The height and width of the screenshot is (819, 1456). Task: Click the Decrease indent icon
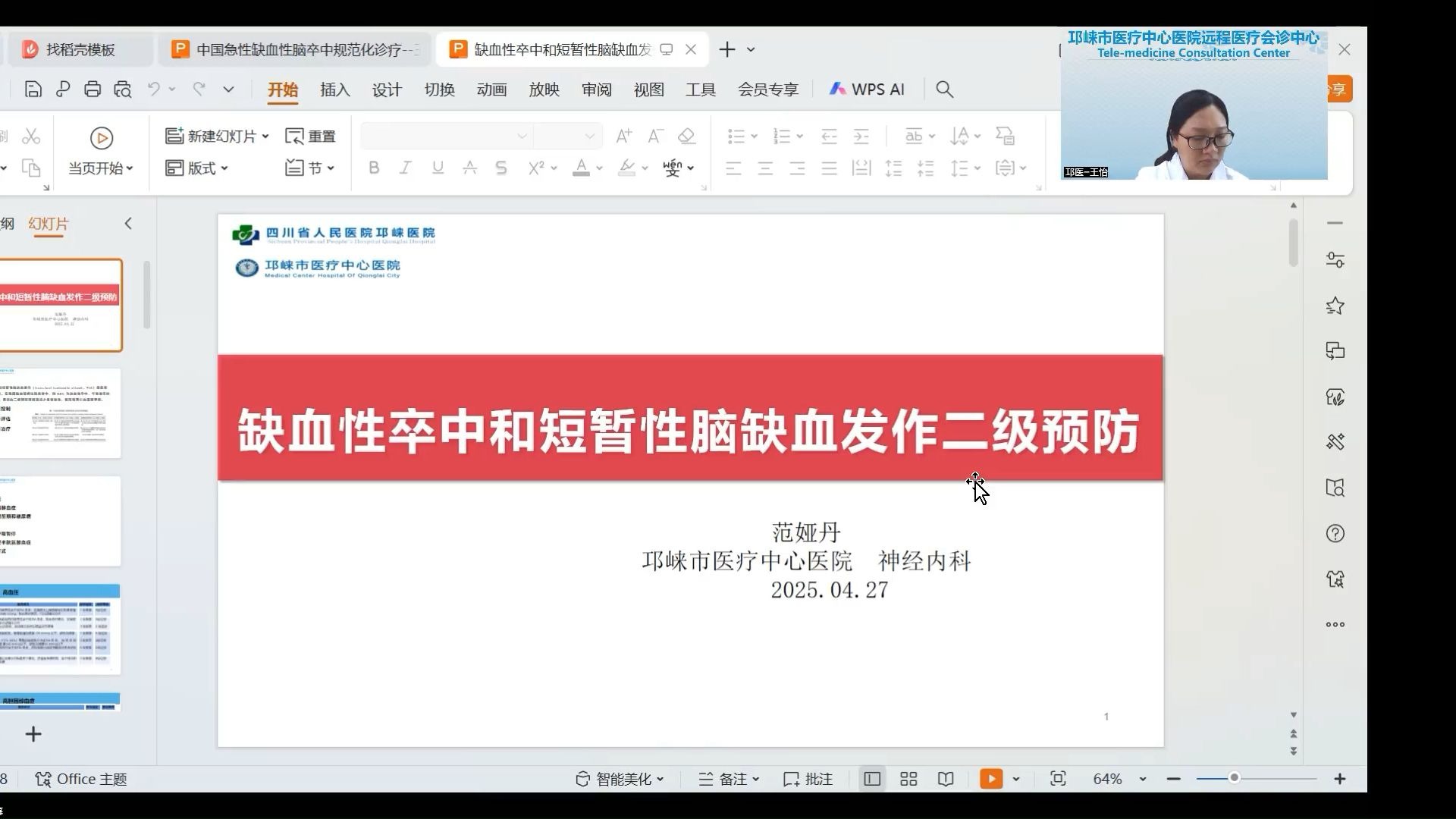tap(829, 136)
